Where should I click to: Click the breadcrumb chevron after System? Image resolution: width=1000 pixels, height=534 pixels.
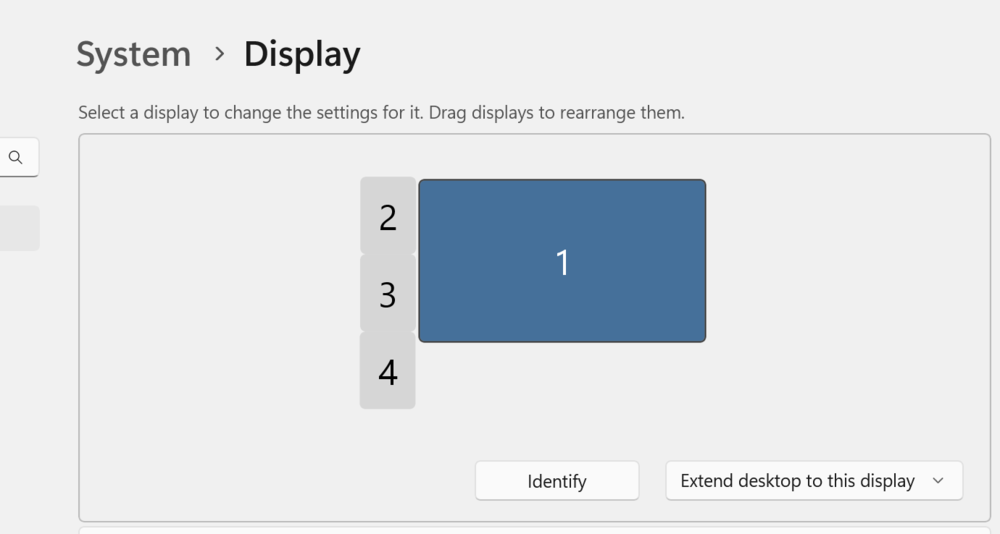(219, 54)
